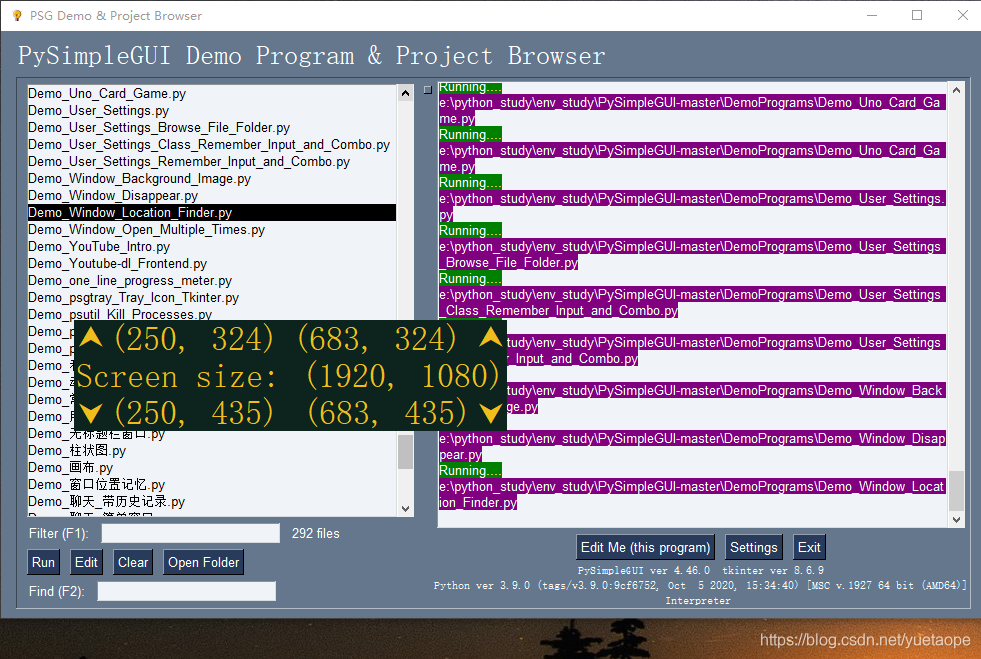Click the Edit button
Viewport: 981px width, 659px height.
pyautogui.click(x=86, y=562)
